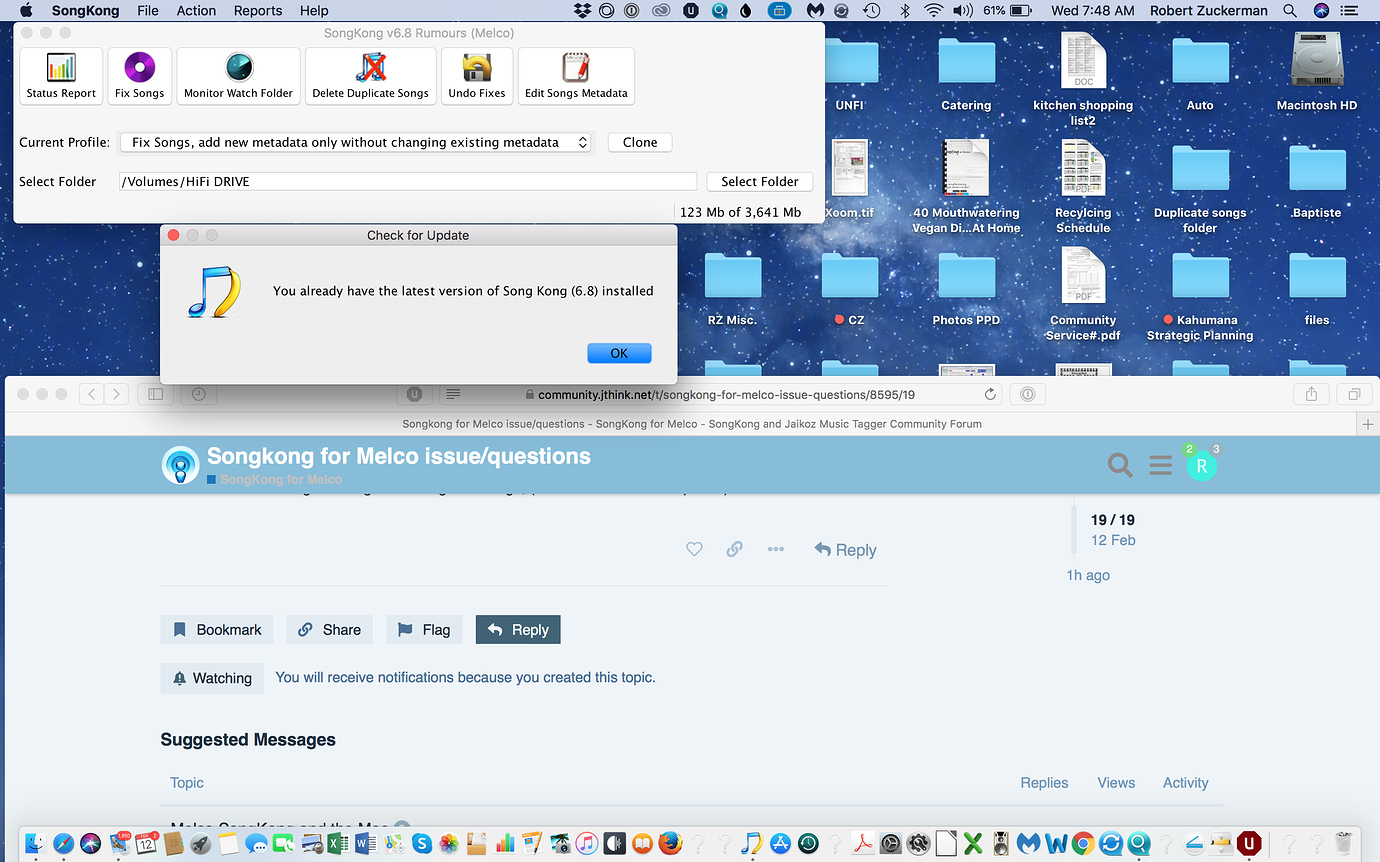Click the Select Folder path field
Image resolution: width=1380 pixels, height=862 pixels.
coord(408,181)
